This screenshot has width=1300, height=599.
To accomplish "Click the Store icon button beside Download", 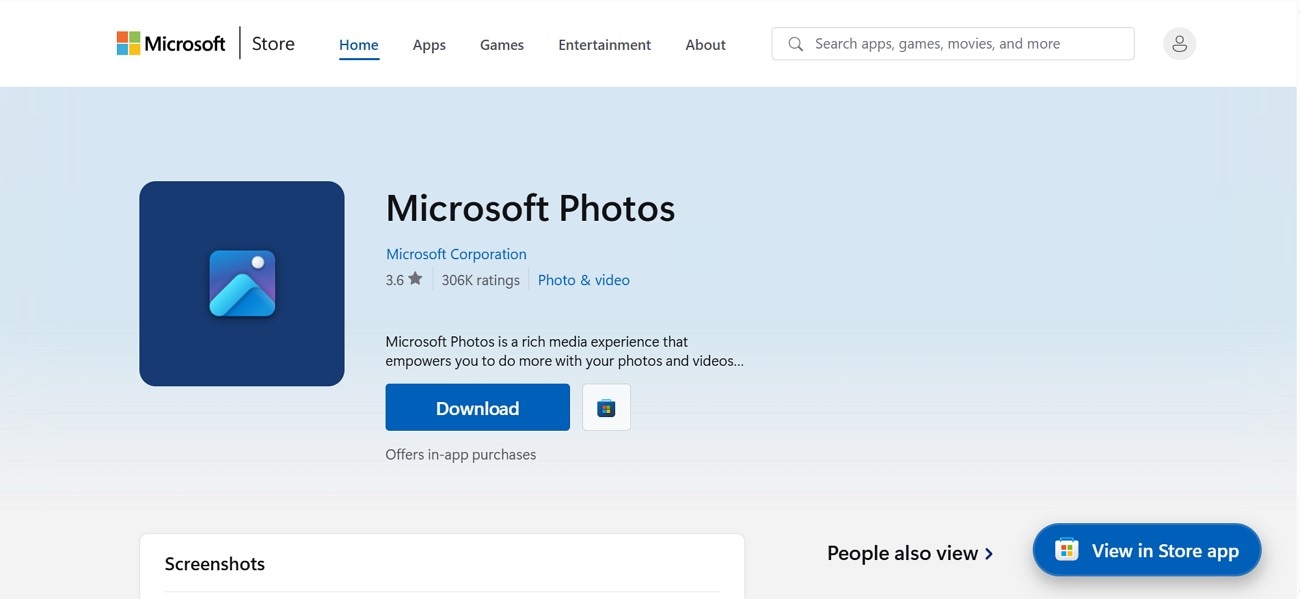I will [x=606, y=408].
